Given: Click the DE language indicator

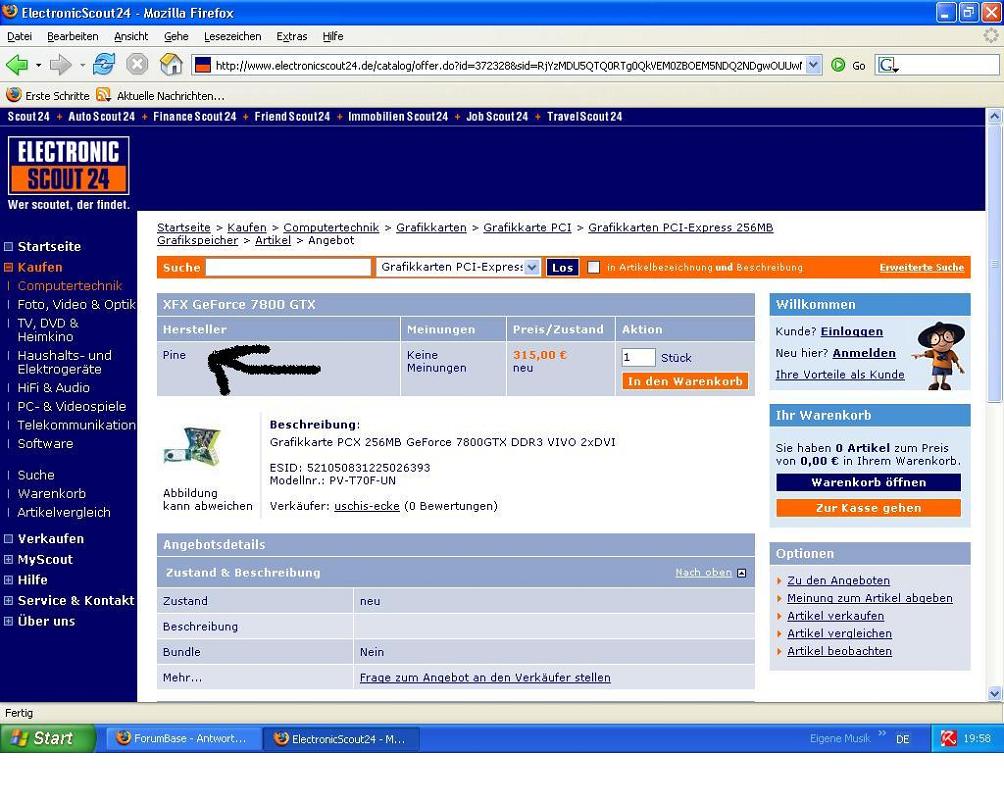Looking at the screenshot, I should click(902, 739).
